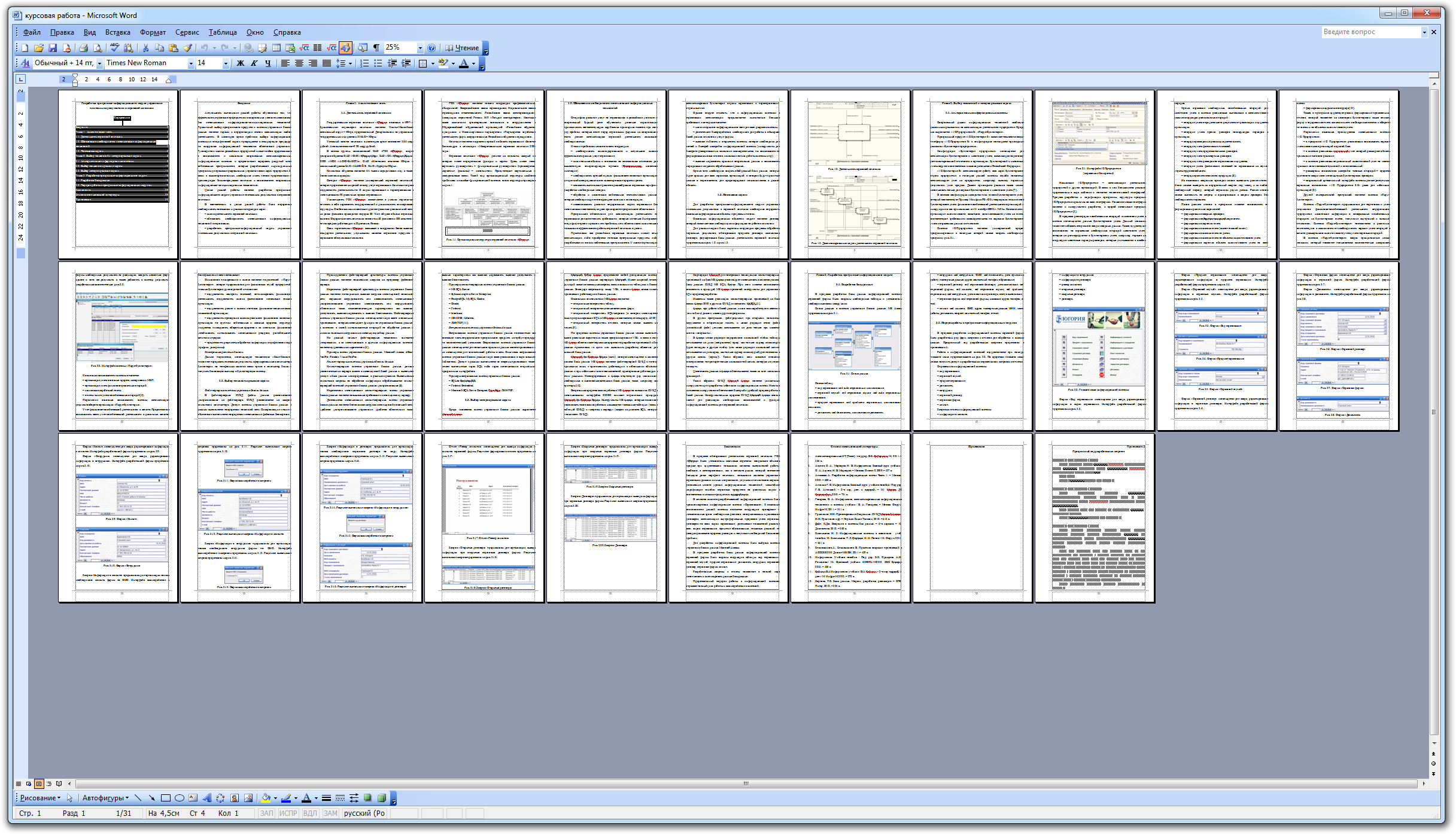Select the Rectangle drawing tool

click(x=166, y=798)
